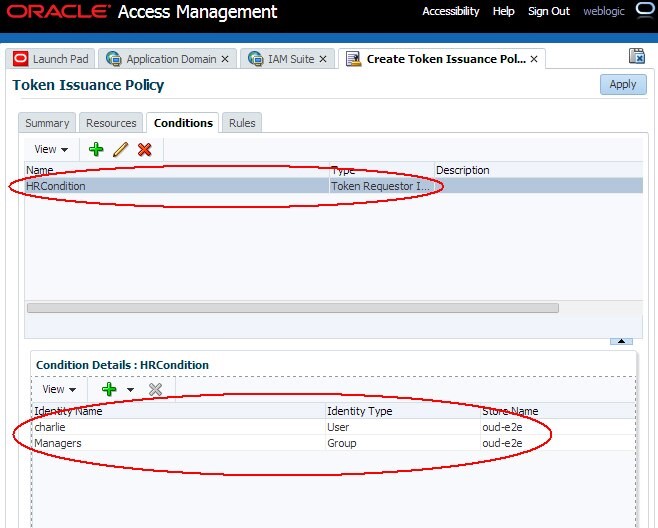This screenshot has width=658, height=528.
Task: Click the Apply button
Action: (623, 84)
